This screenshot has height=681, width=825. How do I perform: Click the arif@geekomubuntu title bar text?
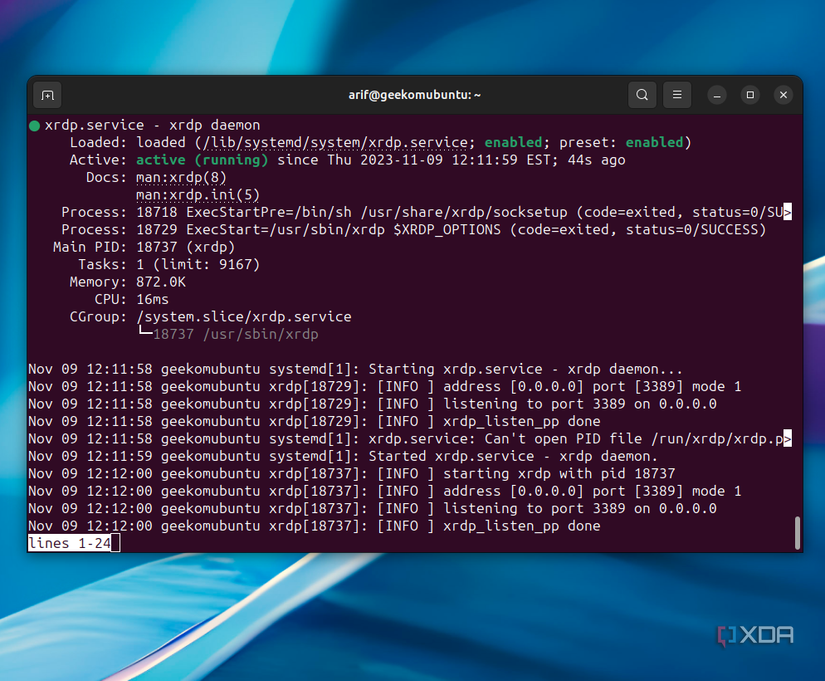[412, 94]
